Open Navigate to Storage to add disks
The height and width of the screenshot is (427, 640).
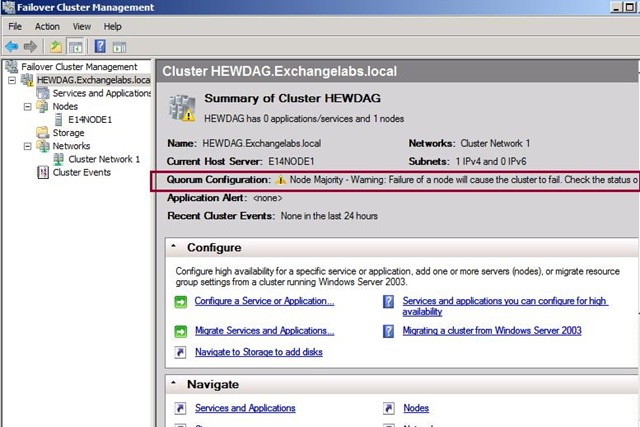click(259, 352)
